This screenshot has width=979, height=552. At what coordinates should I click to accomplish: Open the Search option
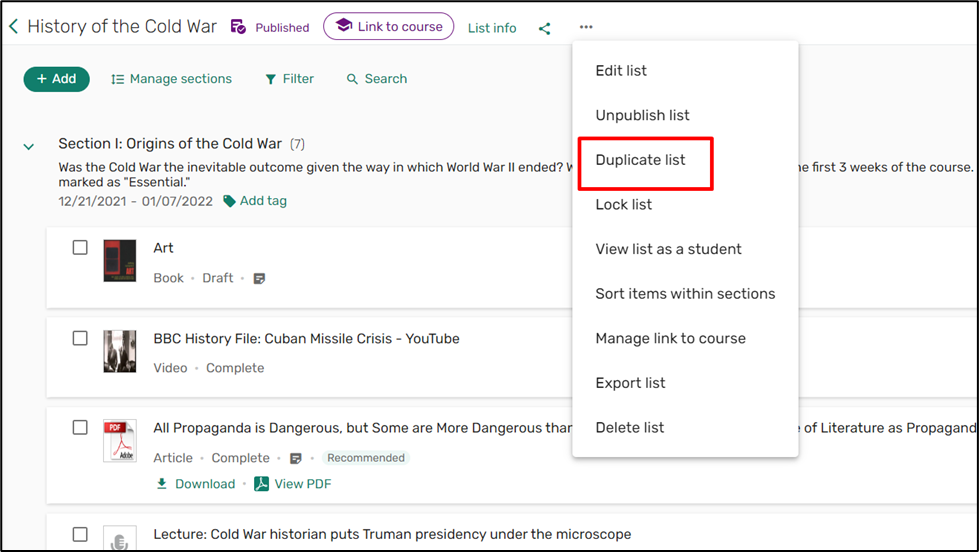tap(377, 79)
